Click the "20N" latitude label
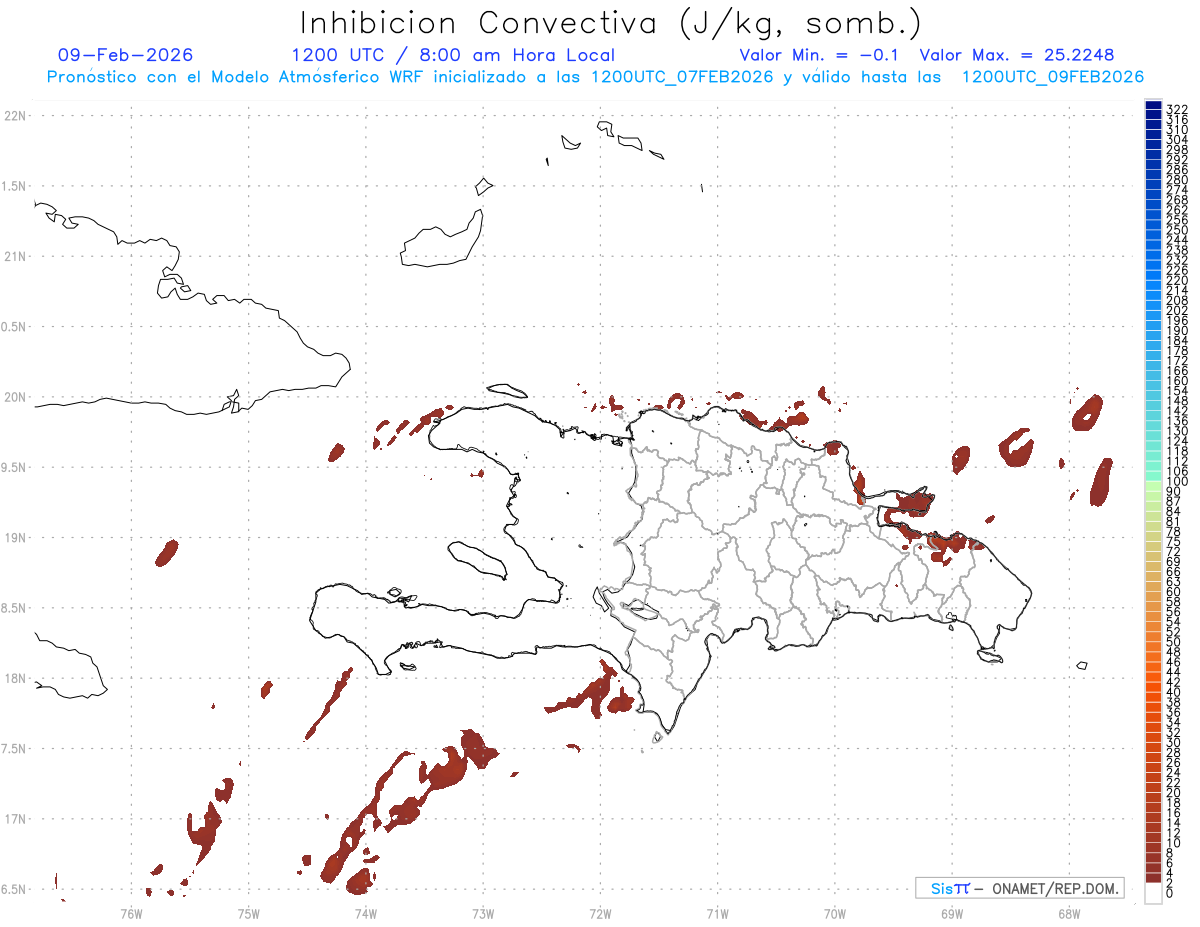Viewport: 1200px width, 927px height. pyautogui.click(x=14, y=397)
